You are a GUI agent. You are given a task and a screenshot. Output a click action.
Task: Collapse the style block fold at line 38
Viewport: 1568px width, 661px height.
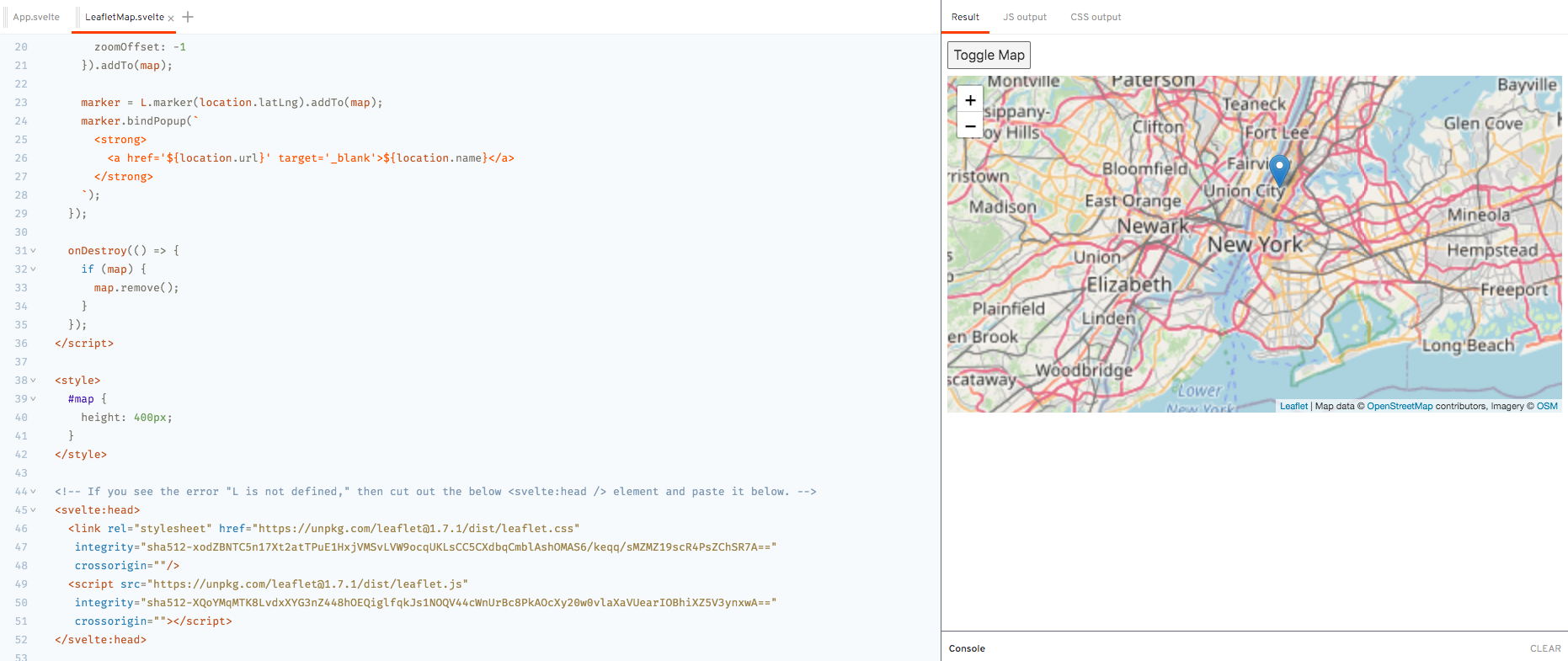pyautogui.click(x=33, y=381)
